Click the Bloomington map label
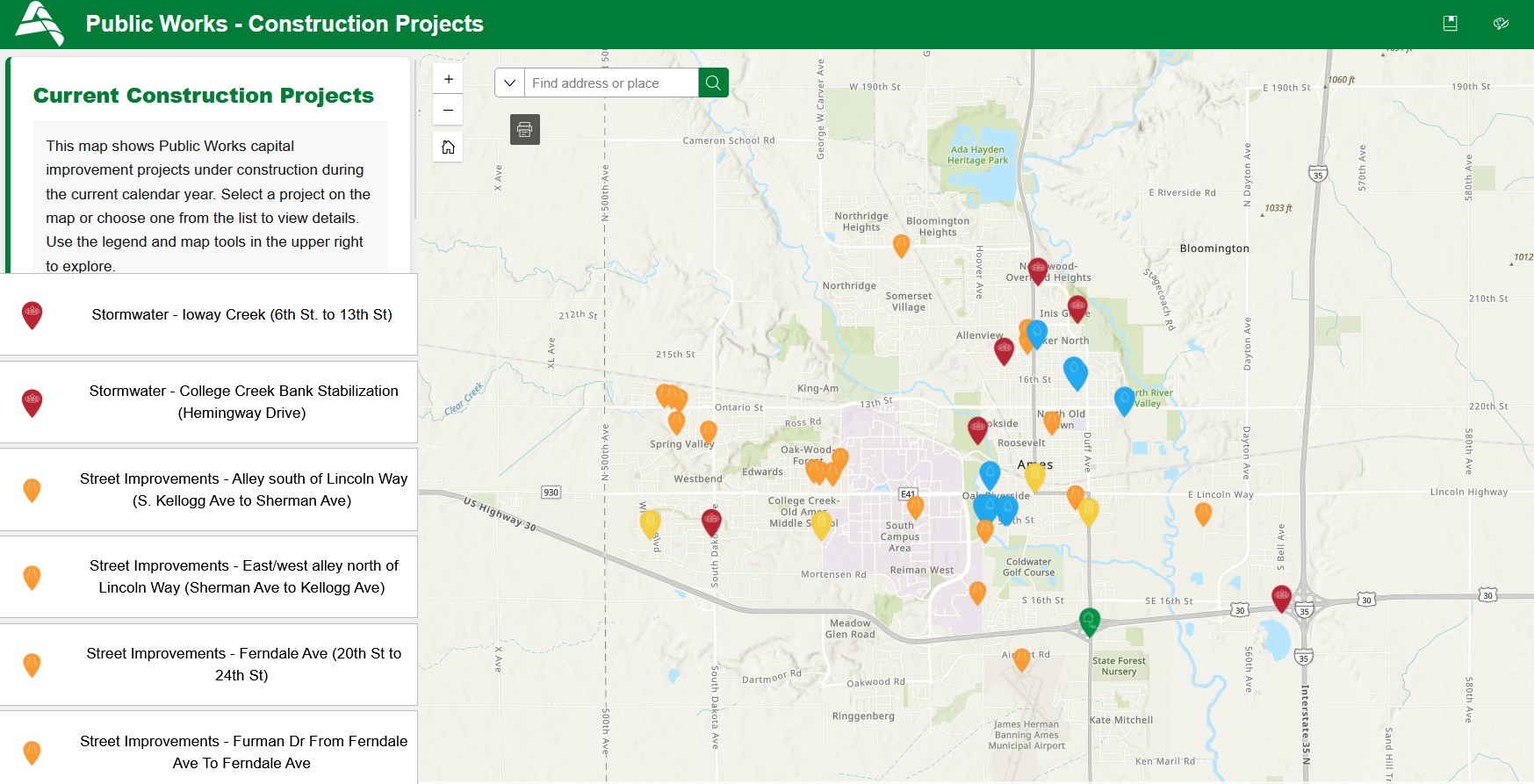The width and height of the screenshot is (1534, 784). [1214, 248]
